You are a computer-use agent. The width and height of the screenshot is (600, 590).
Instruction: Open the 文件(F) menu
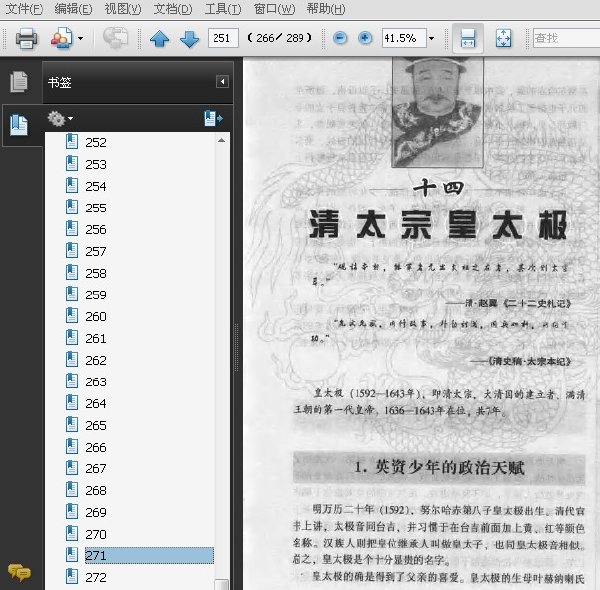coord(24,8)
